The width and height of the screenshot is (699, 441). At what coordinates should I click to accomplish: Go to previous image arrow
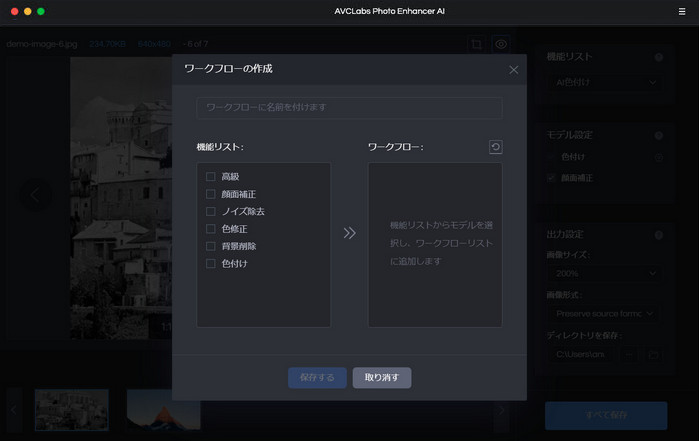35,195
